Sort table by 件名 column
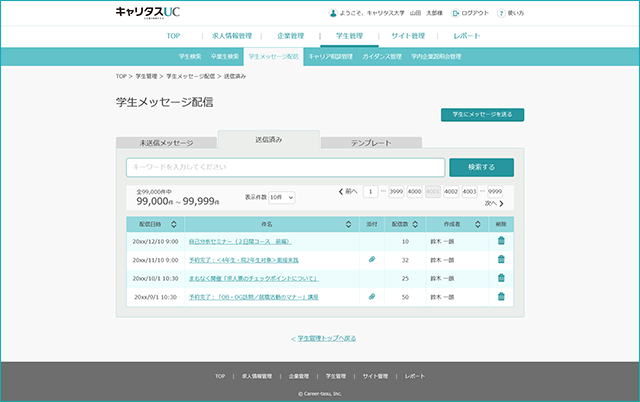 pos(349,224)
